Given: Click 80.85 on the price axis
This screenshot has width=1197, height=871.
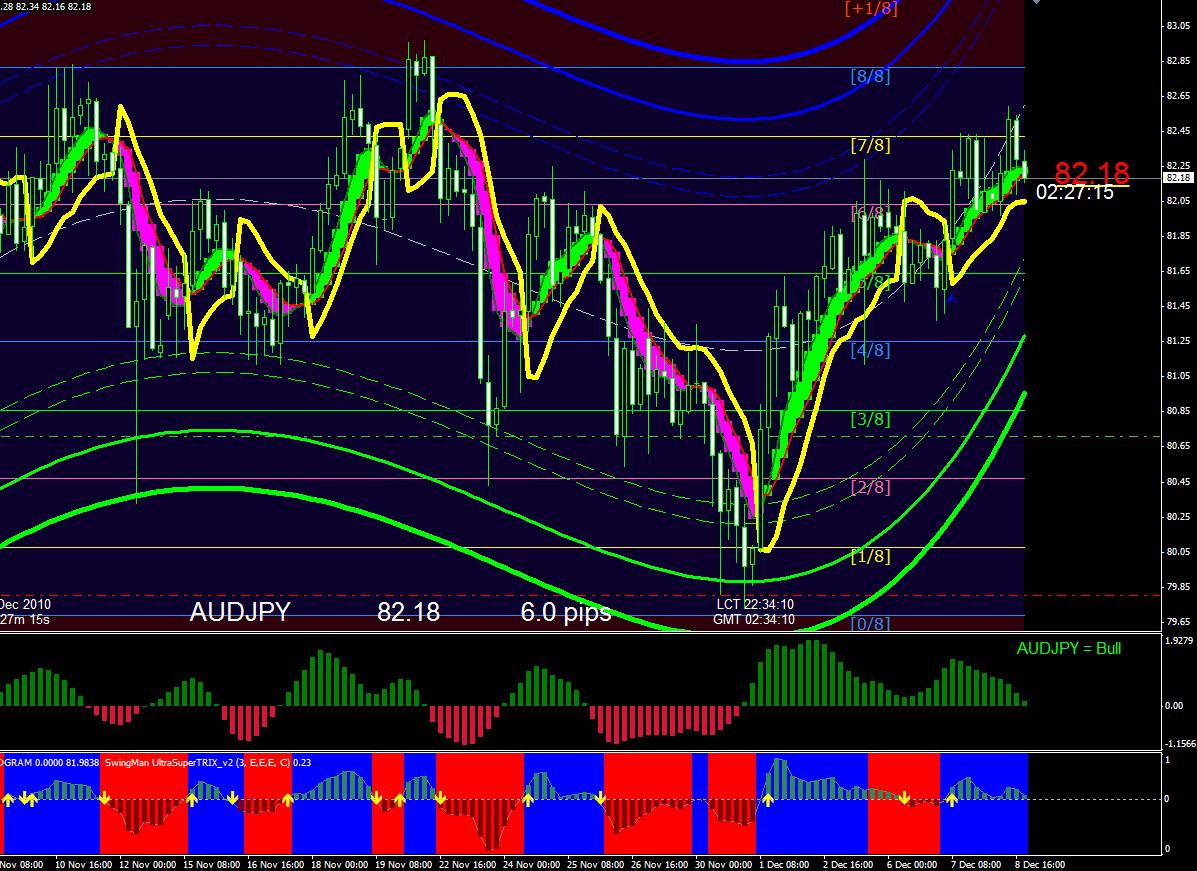Looking at the screenshot, I should (1178, 411).
